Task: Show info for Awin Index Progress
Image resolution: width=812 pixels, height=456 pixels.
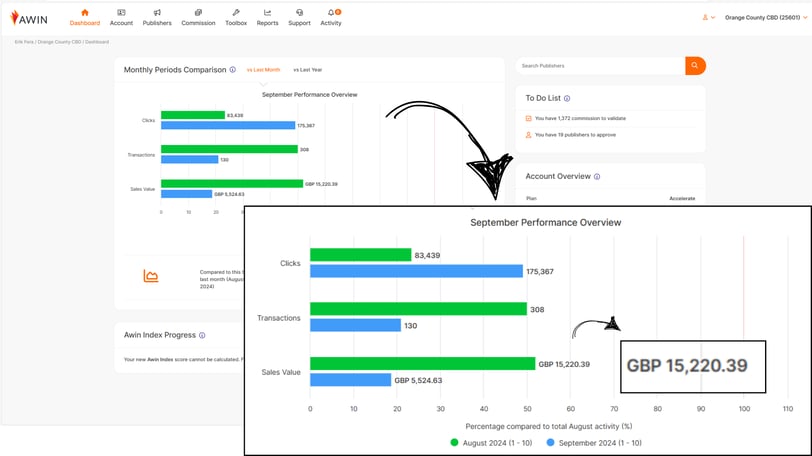Action: click(202, 335)
